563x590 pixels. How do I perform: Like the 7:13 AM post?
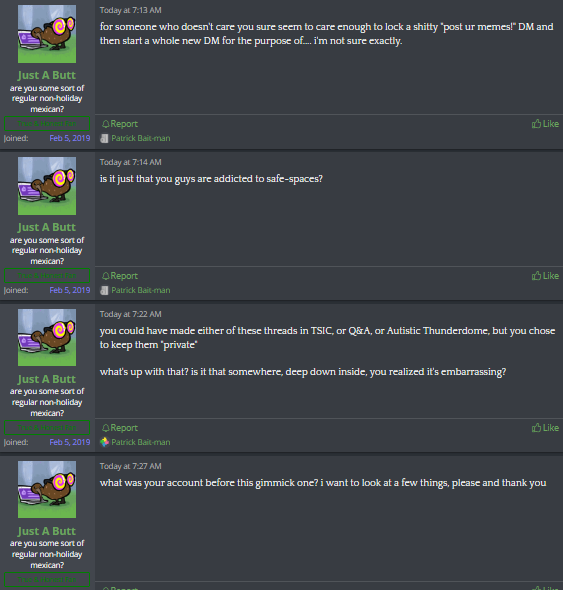point(545,124)
